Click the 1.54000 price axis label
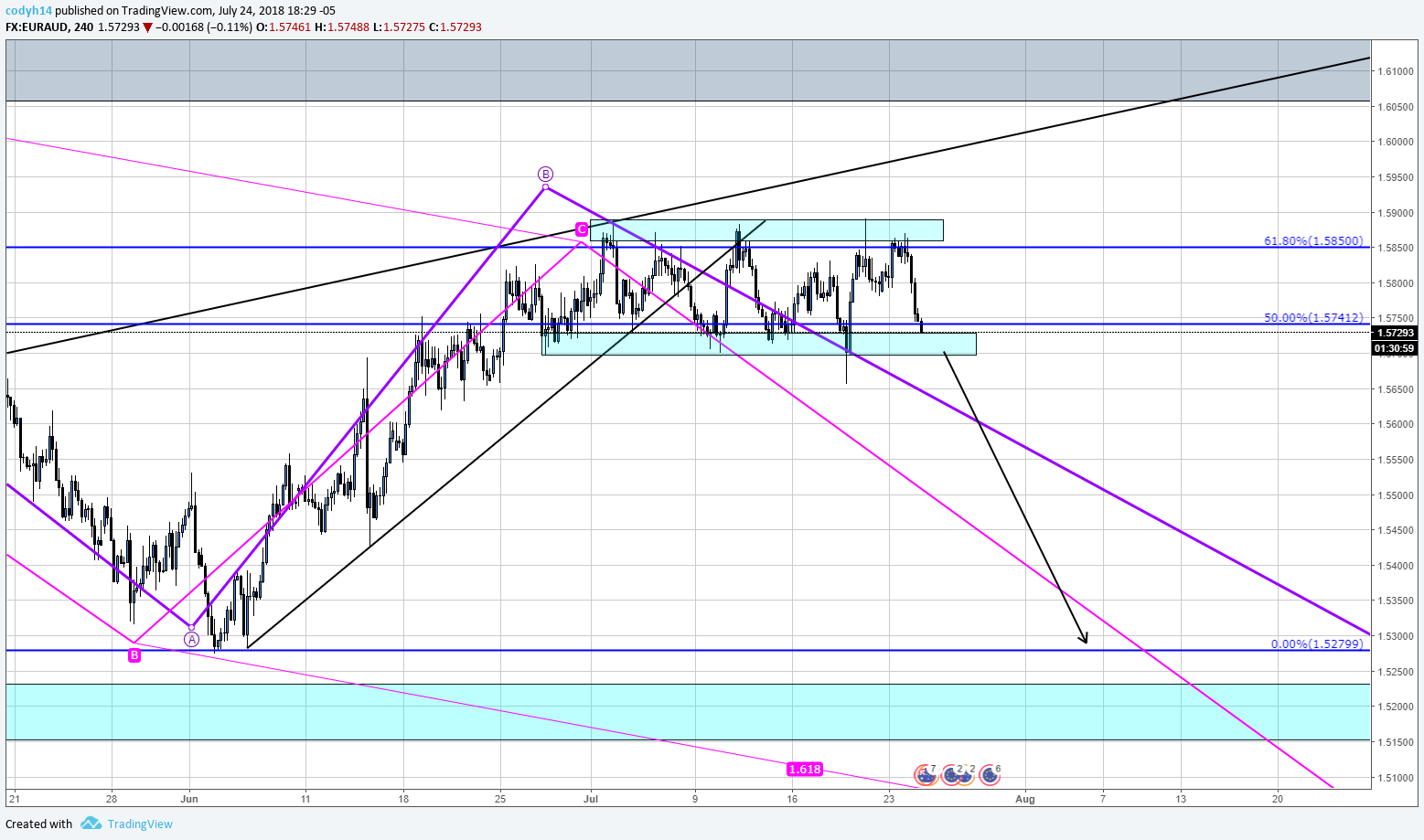Screen dimensions: 1424x840 pos(1397,566)
